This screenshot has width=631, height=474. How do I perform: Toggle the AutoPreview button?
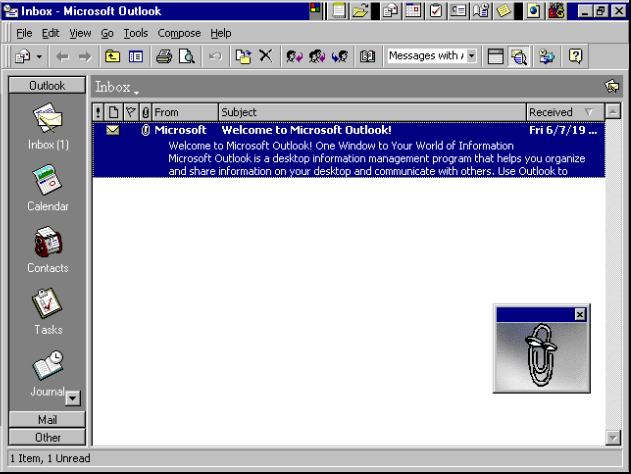(x=519, y=56)
